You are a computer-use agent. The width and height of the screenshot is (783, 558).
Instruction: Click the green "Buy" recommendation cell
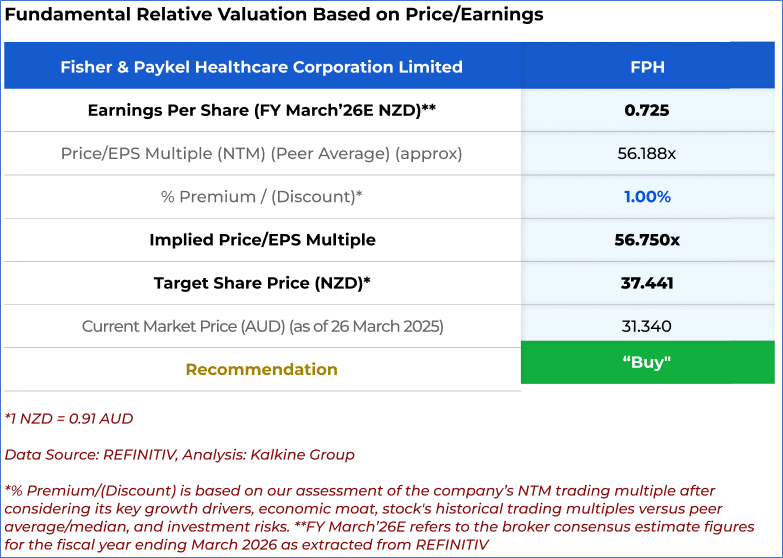point(647,362)
